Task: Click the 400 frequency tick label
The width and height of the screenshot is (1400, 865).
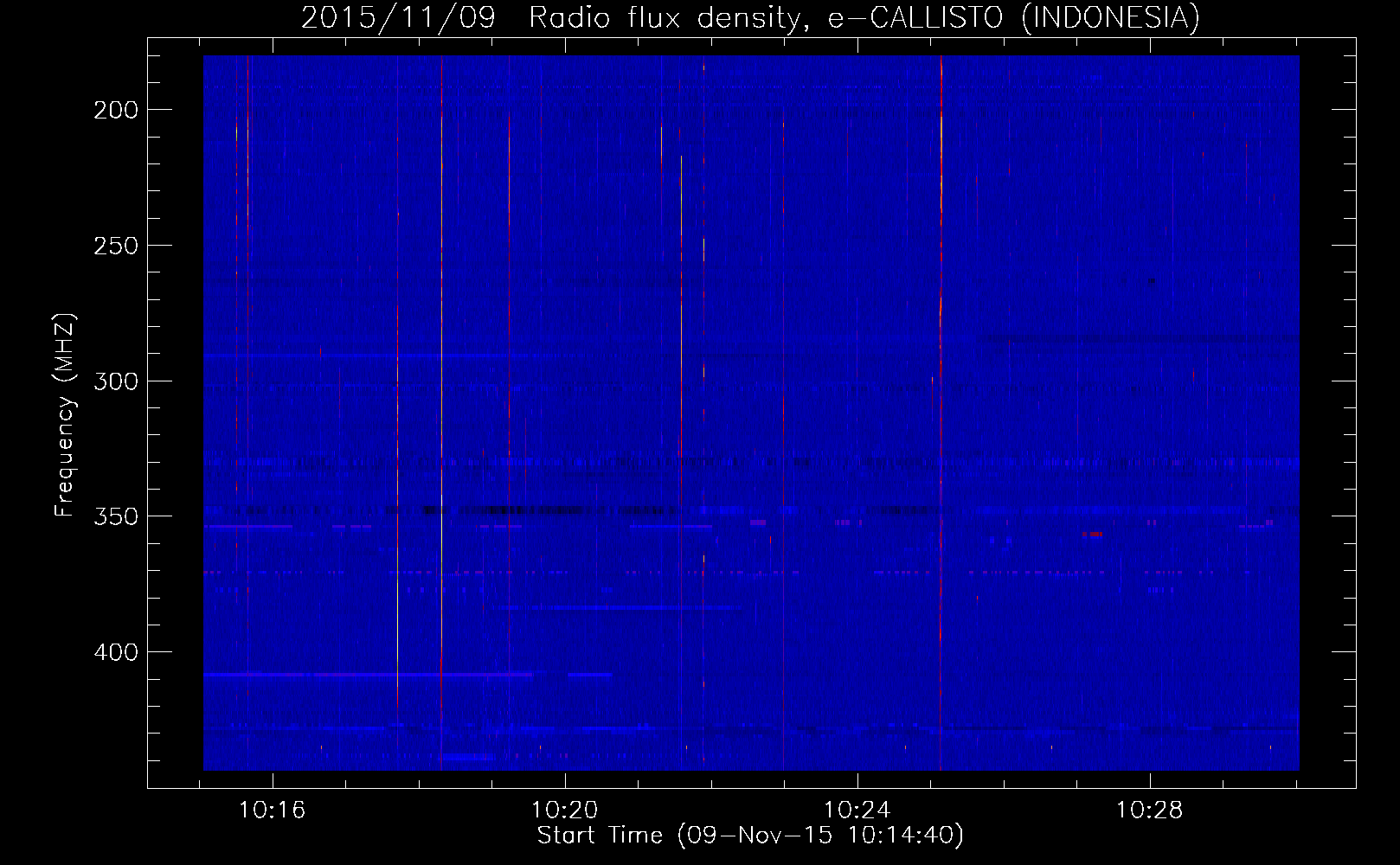Action: [116, 652]
